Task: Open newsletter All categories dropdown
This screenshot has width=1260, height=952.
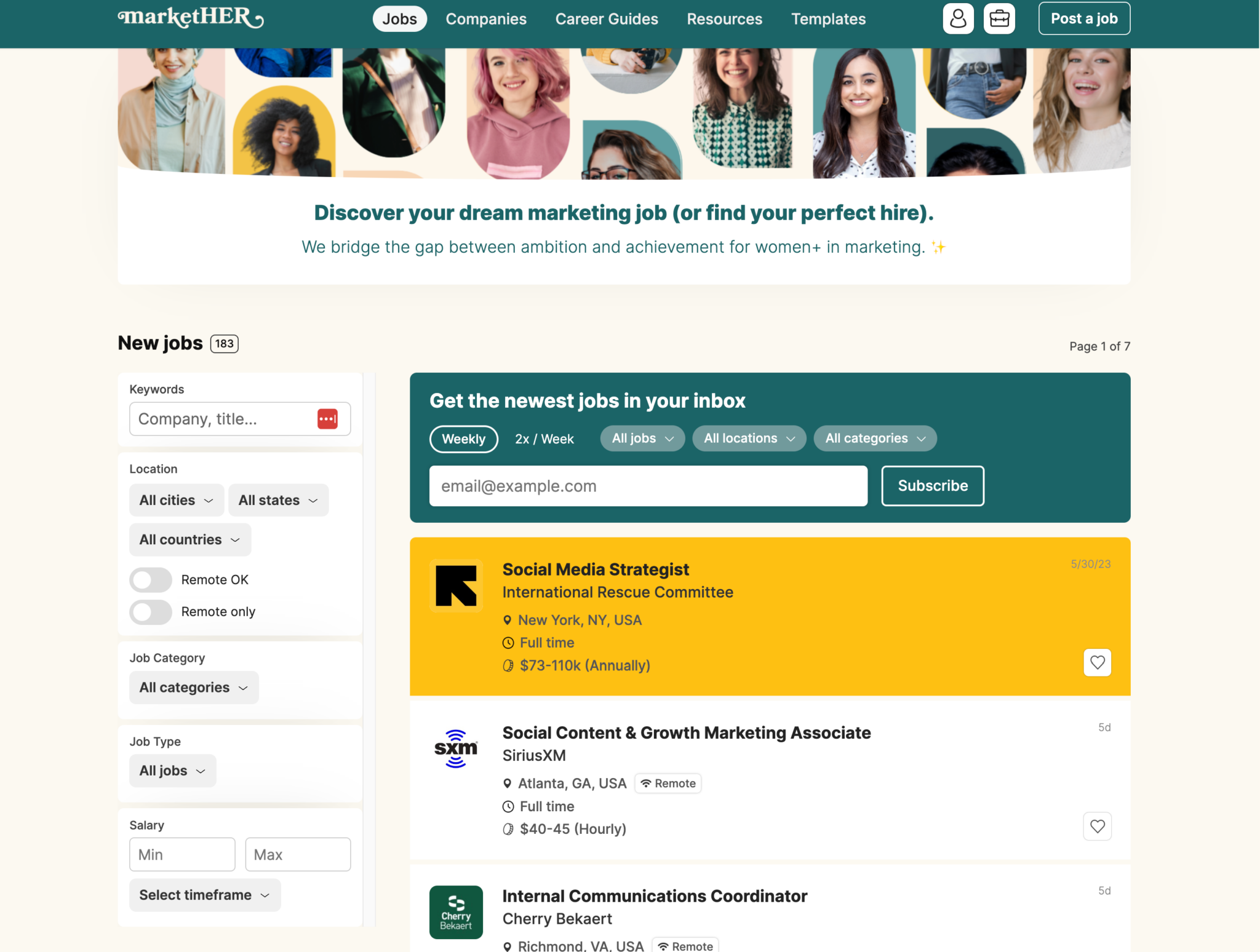Action: (x=875, y=438)
